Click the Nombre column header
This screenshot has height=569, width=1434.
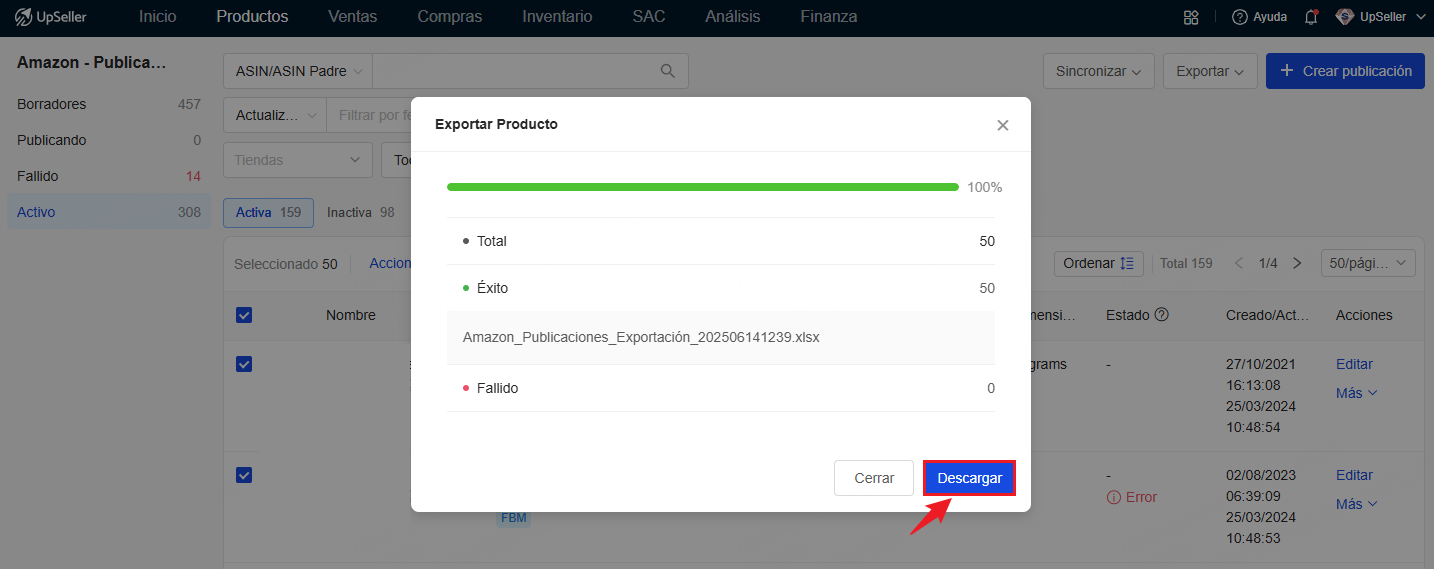(351, 315)
